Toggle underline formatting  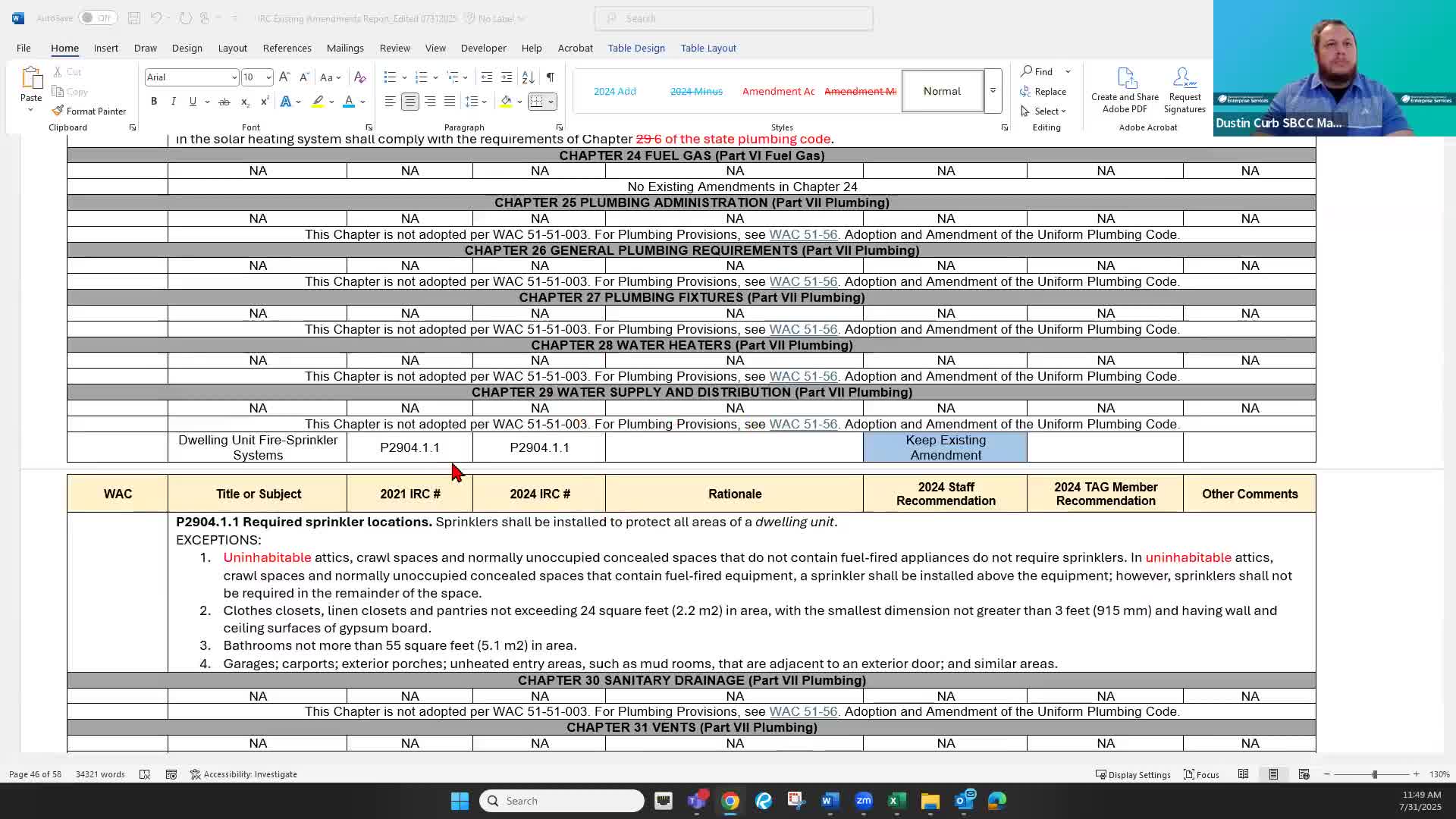click(193, 101)
